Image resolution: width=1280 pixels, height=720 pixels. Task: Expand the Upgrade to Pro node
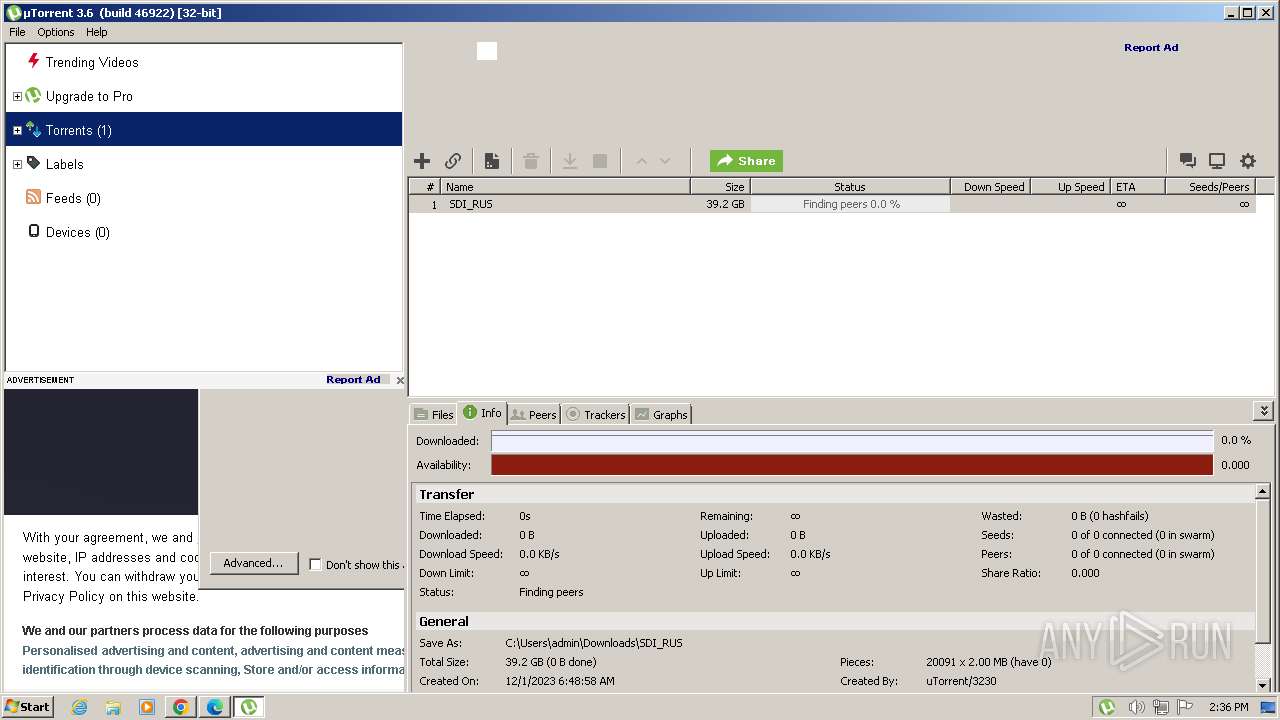tap(17, 96)
